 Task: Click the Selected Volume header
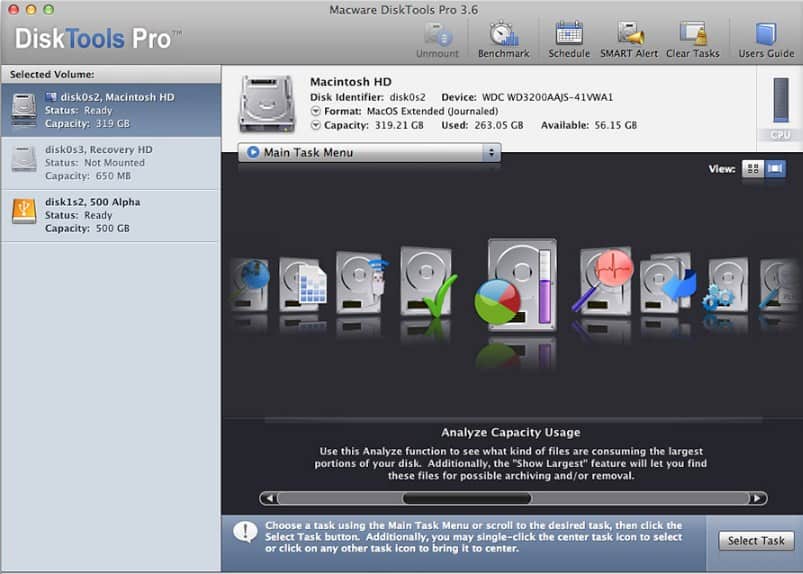pos(52,74)
